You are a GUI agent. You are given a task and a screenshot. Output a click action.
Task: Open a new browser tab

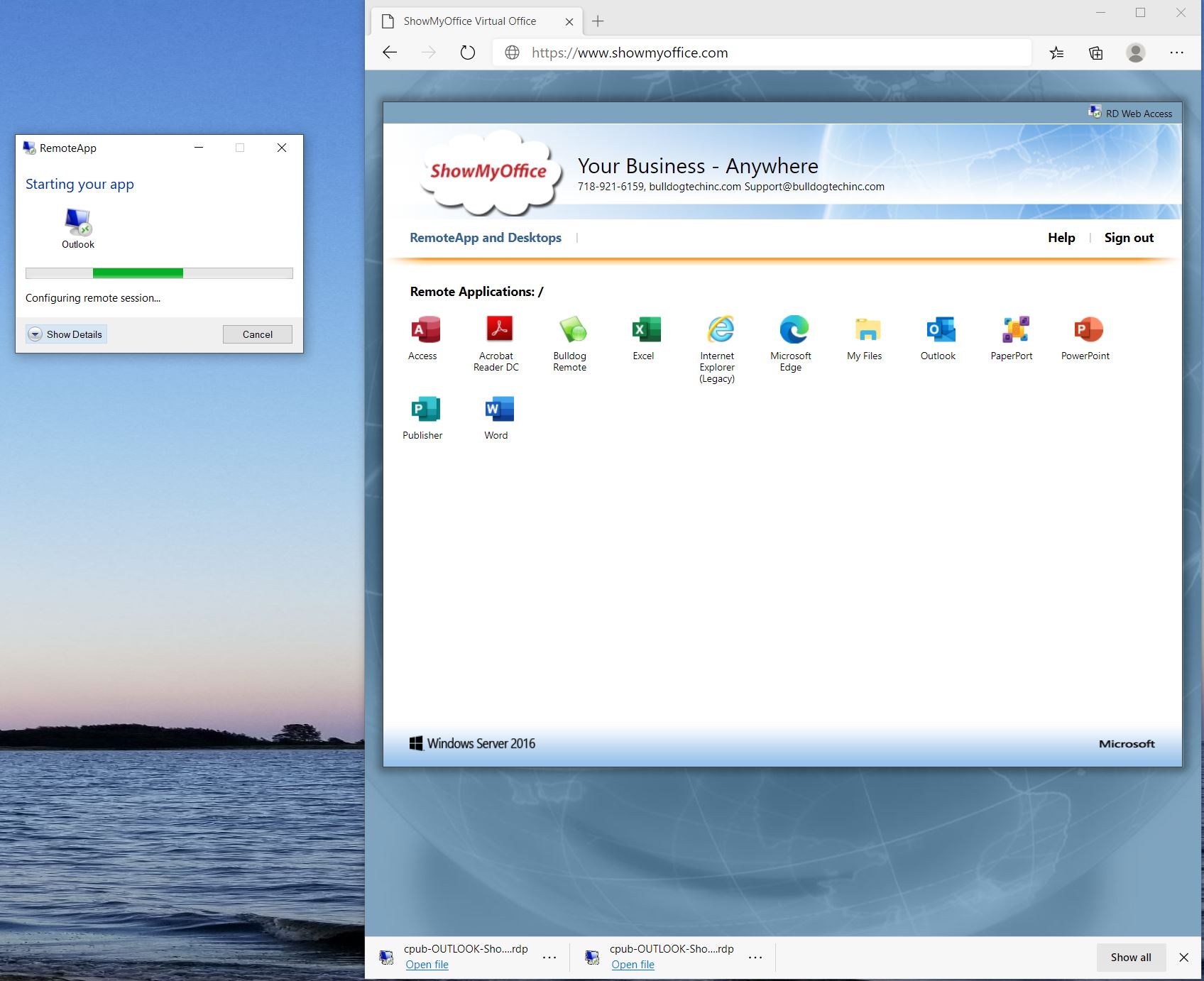pyautogui.click(x=598, y=21)
